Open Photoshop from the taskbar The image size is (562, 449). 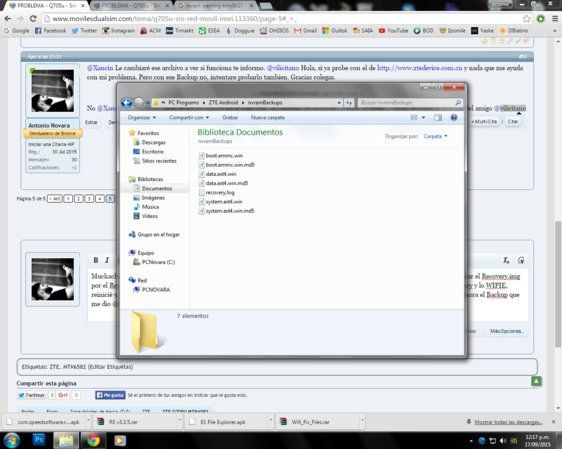[38, 440]
